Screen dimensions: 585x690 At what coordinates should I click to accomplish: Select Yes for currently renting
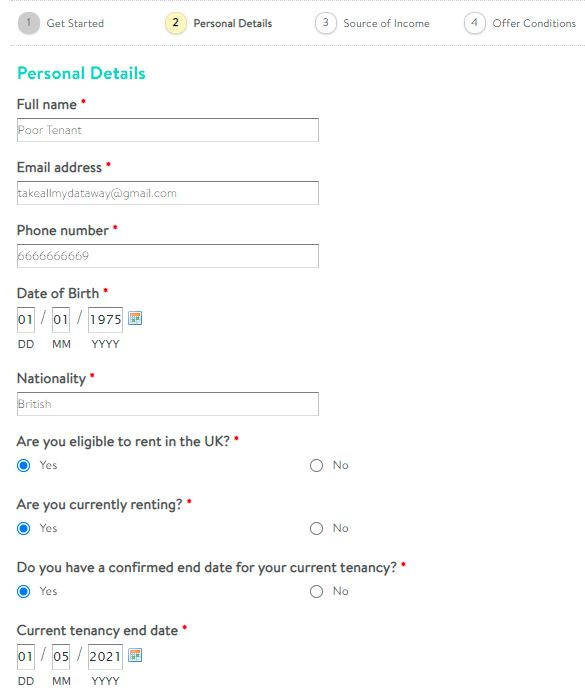(24, 529)
